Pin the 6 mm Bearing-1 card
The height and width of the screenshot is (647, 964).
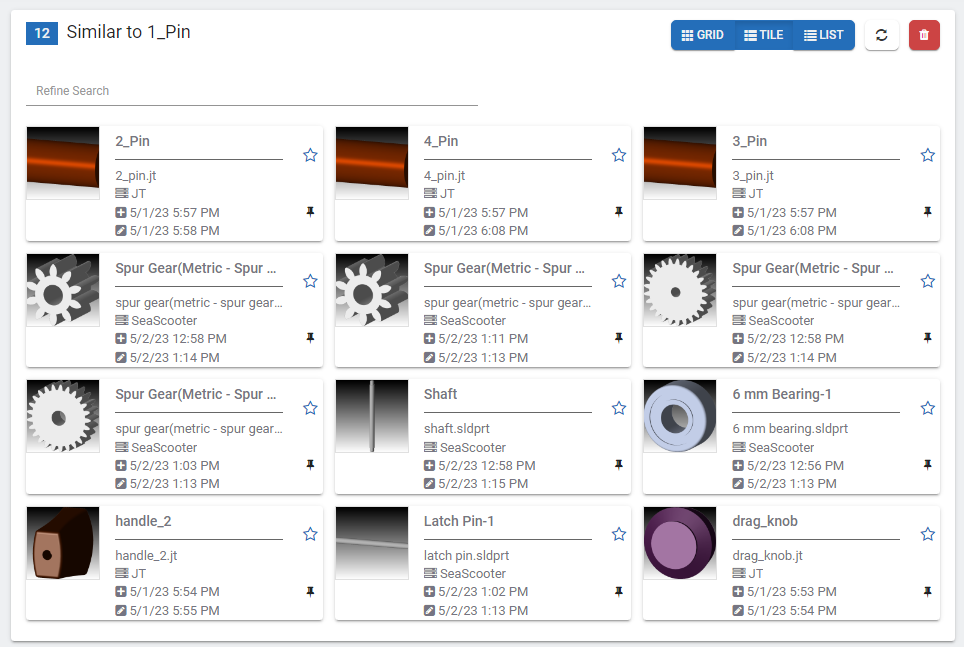[x=927, y=465]
